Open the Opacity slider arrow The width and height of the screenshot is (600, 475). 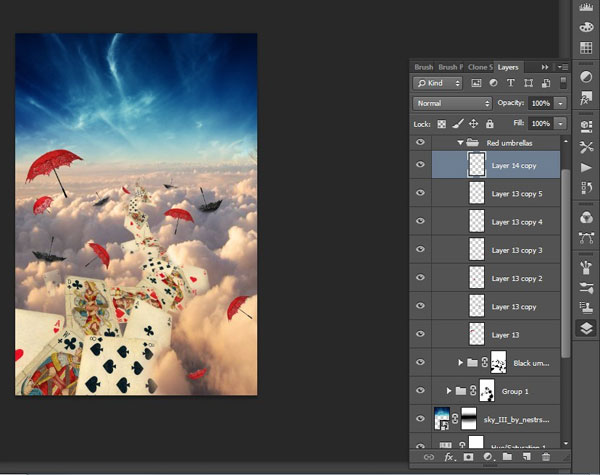tap(561, 103)
